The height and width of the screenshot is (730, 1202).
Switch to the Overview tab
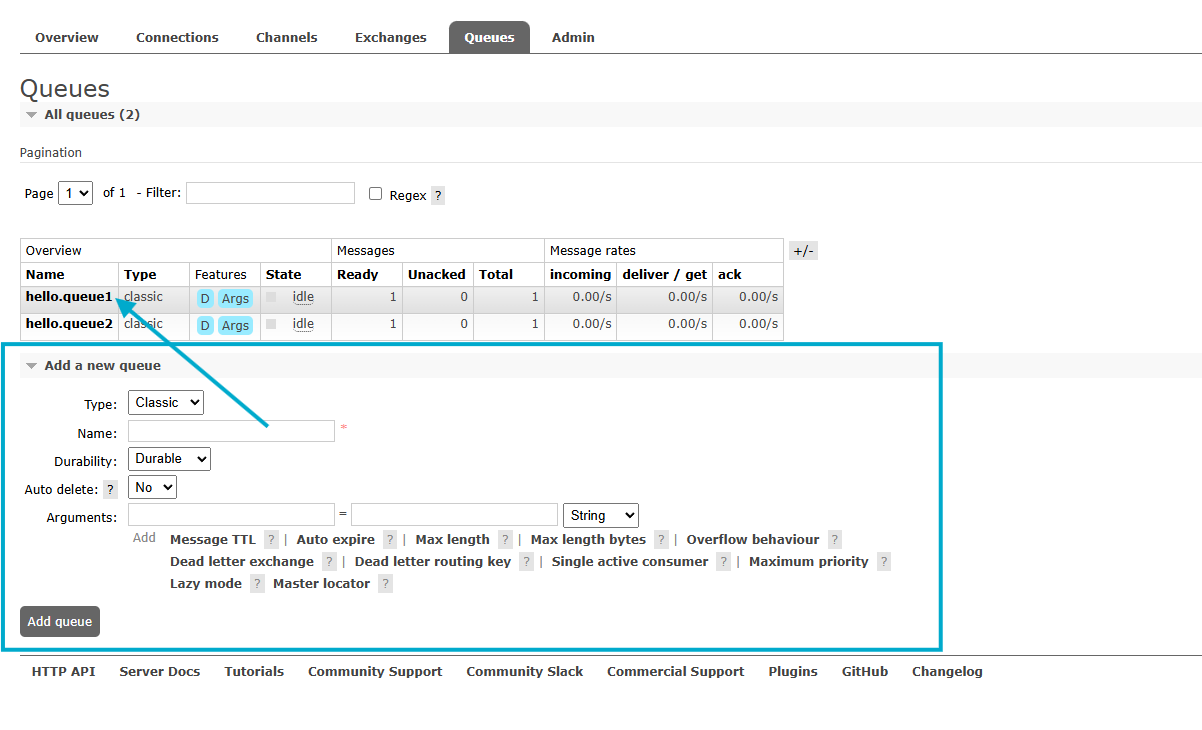point(67,38)
